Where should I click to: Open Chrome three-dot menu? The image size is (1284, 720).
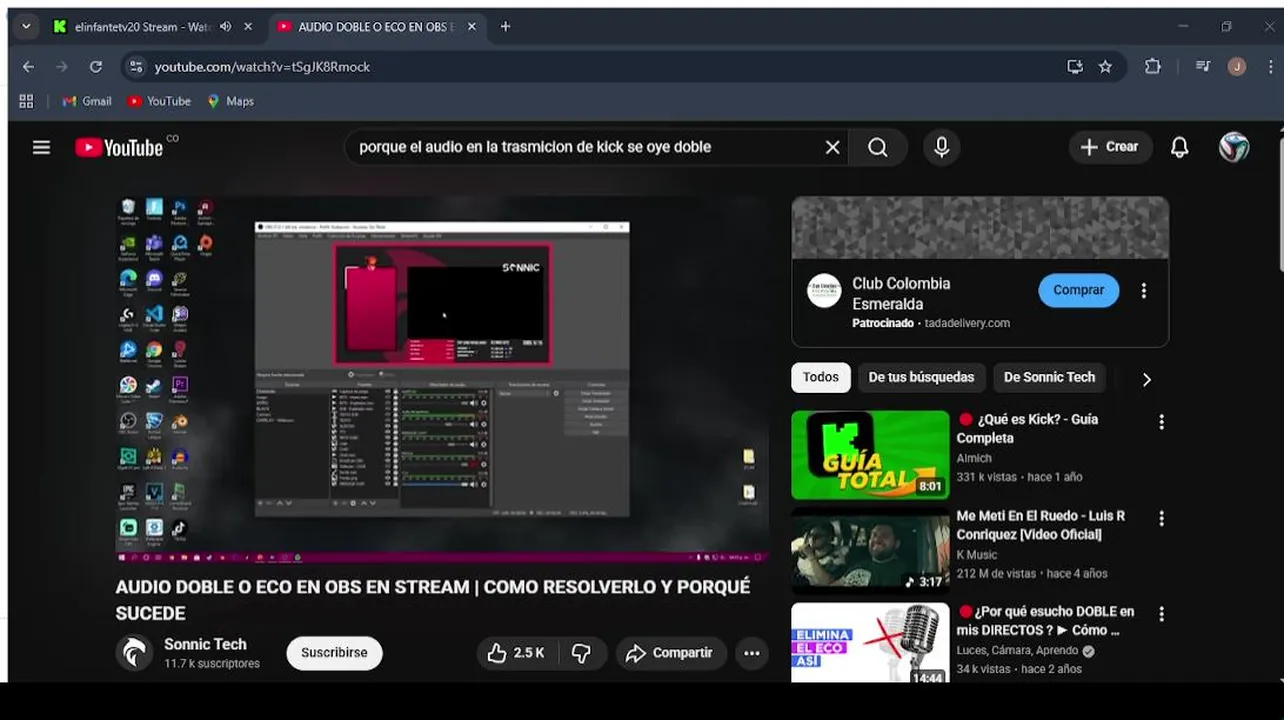tap(1271, 67)
